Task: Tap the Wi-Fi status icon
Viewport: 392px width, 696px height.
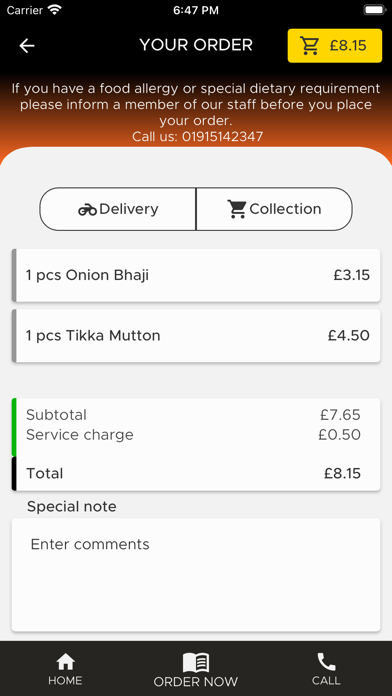Action: (55, 10)
